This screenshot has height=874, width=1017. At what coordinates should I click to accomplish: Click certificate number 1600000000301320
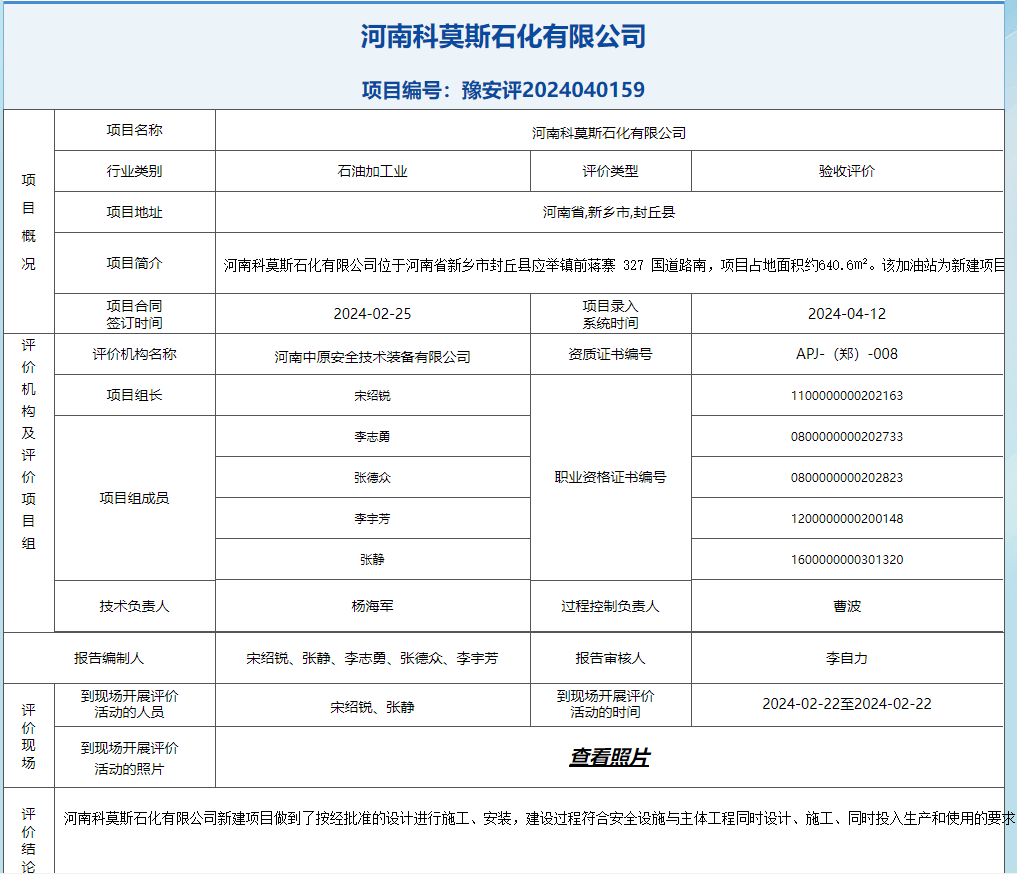click(846, 560)
